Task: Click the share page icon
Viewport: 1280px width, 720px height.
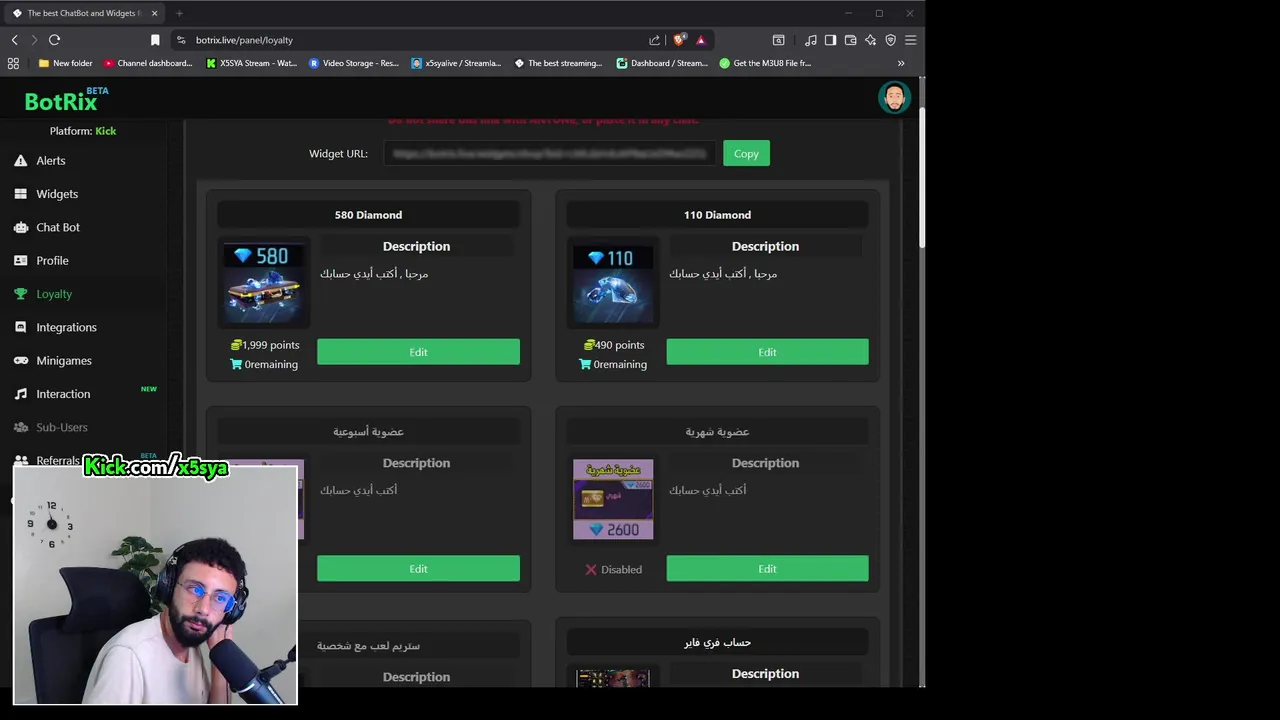Action: (655, 40)
